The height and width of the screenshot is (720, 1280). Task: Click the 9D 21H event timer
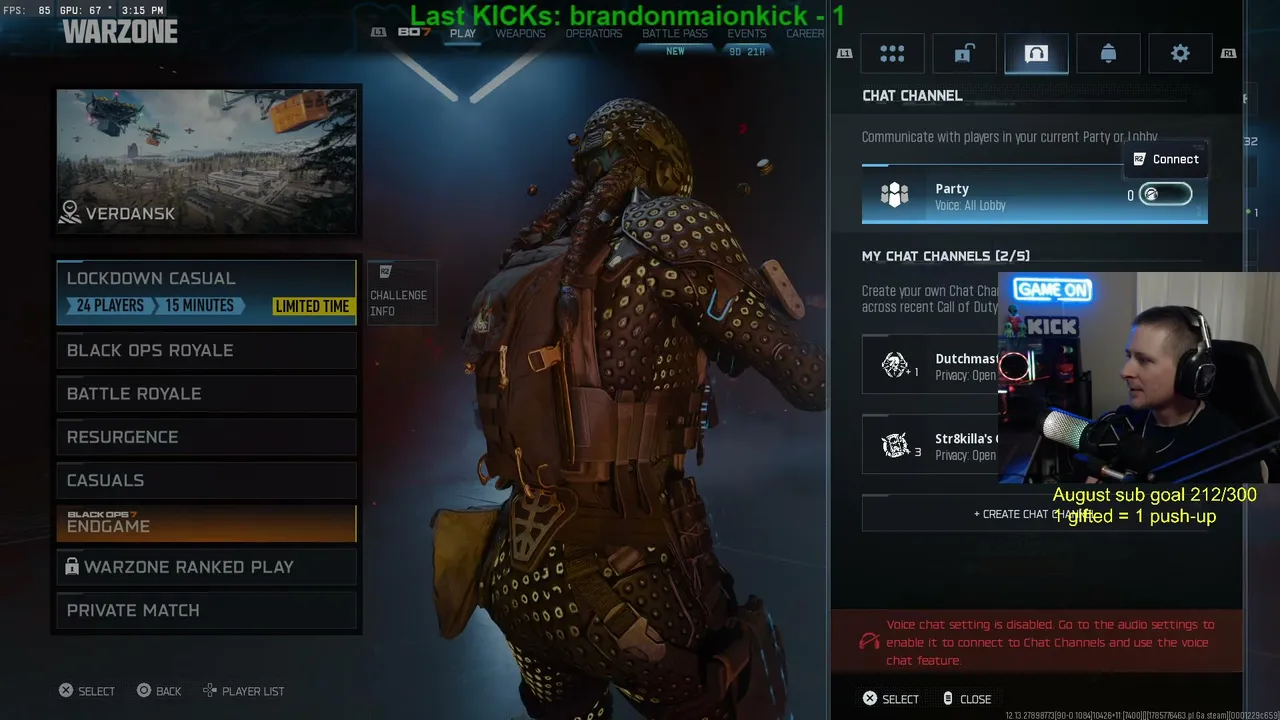[x=747, y=52]
